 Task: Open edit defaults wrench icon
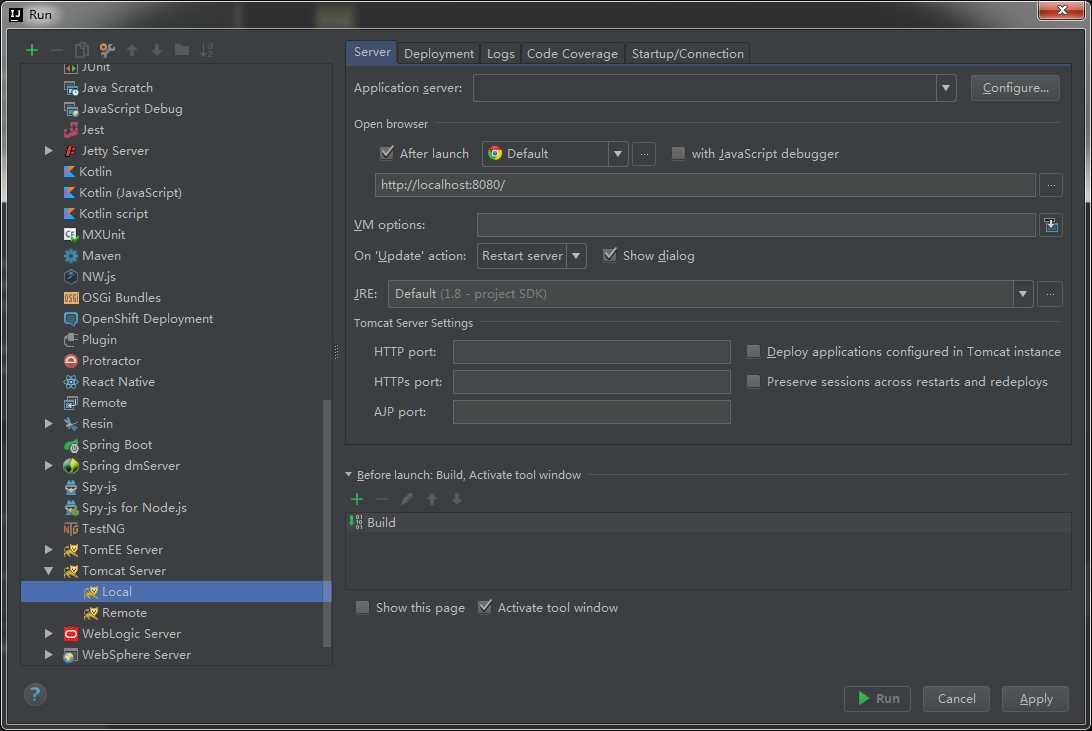pyautogui.click(x=107, y=49)
